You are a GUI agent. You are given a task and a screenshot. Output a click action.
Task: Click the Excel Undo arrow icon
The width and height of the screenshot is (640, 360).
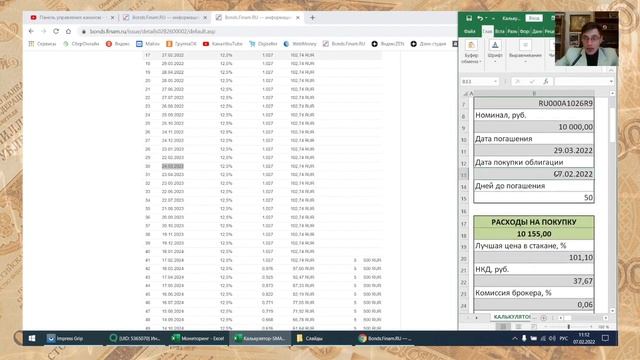point(480,18)
